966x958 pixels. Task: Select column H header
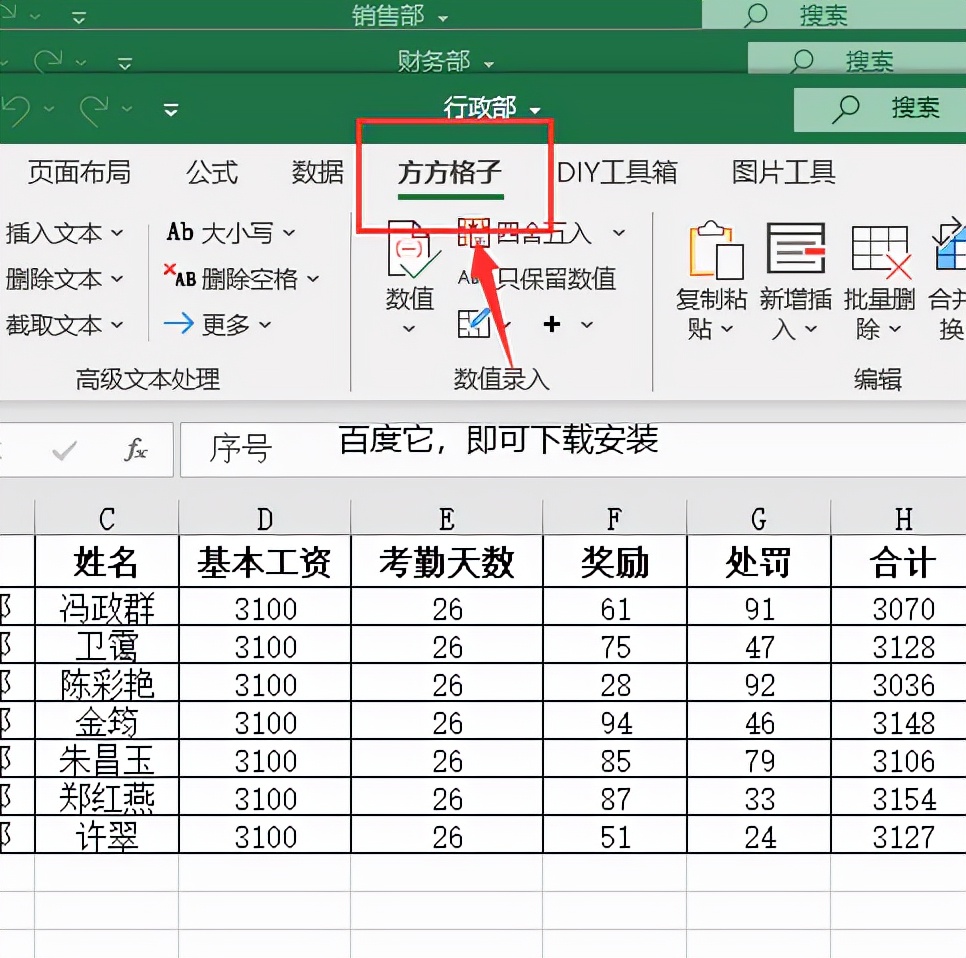pyautogui.click(x=899, y=518)
